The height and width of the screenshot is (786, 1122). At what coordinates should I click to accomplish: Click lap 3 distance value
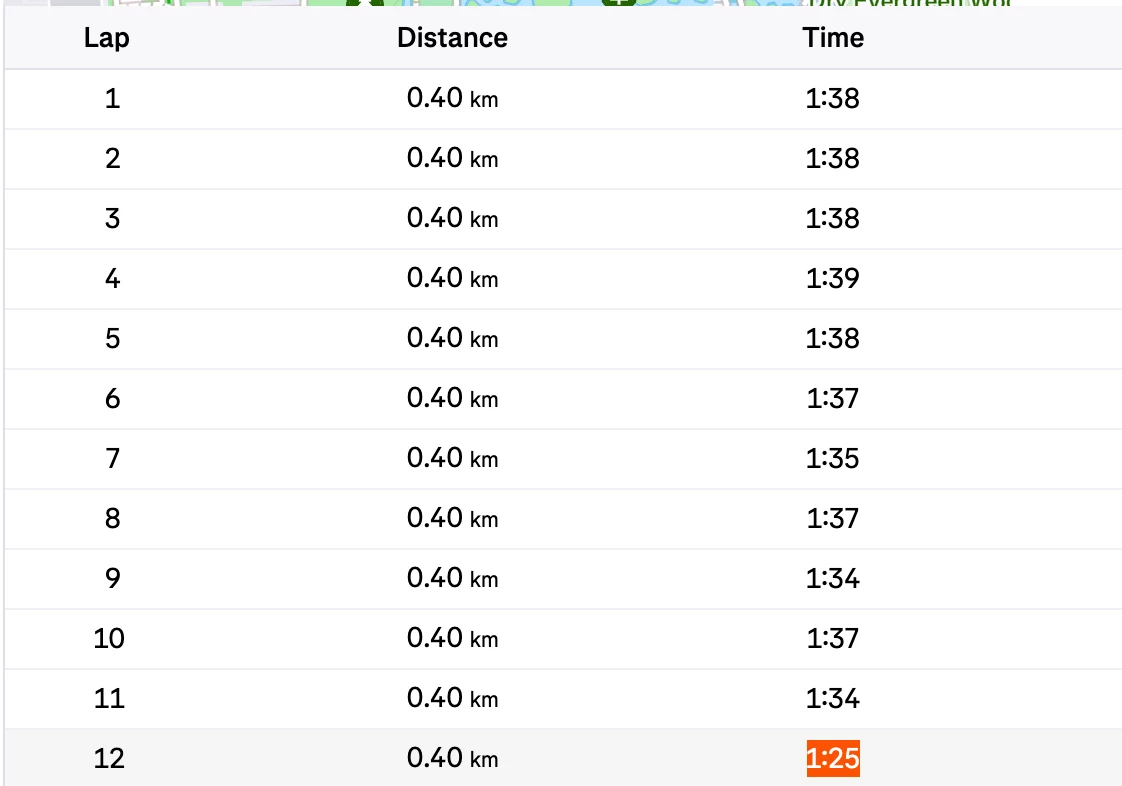click(452, 218)
